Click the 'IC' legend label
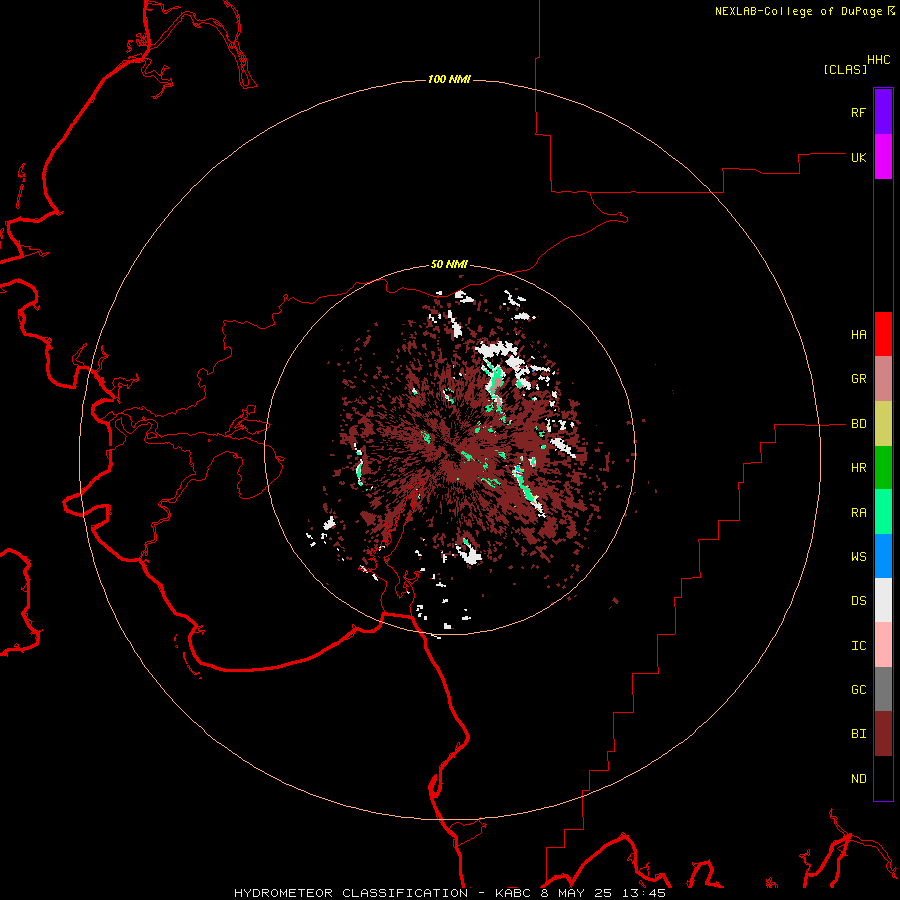This screenshot has width=900, height=900. 858,646
